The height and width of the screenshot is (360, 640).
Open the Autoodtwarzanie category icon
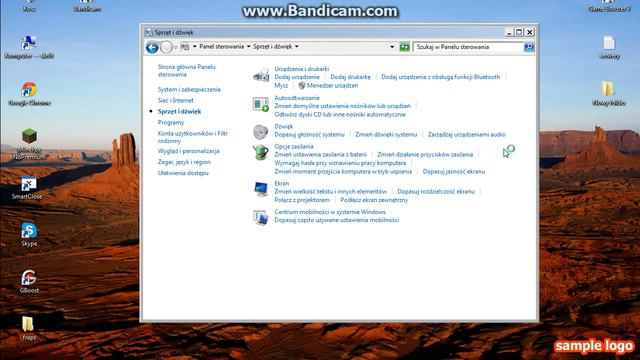[x=260, y=104]
